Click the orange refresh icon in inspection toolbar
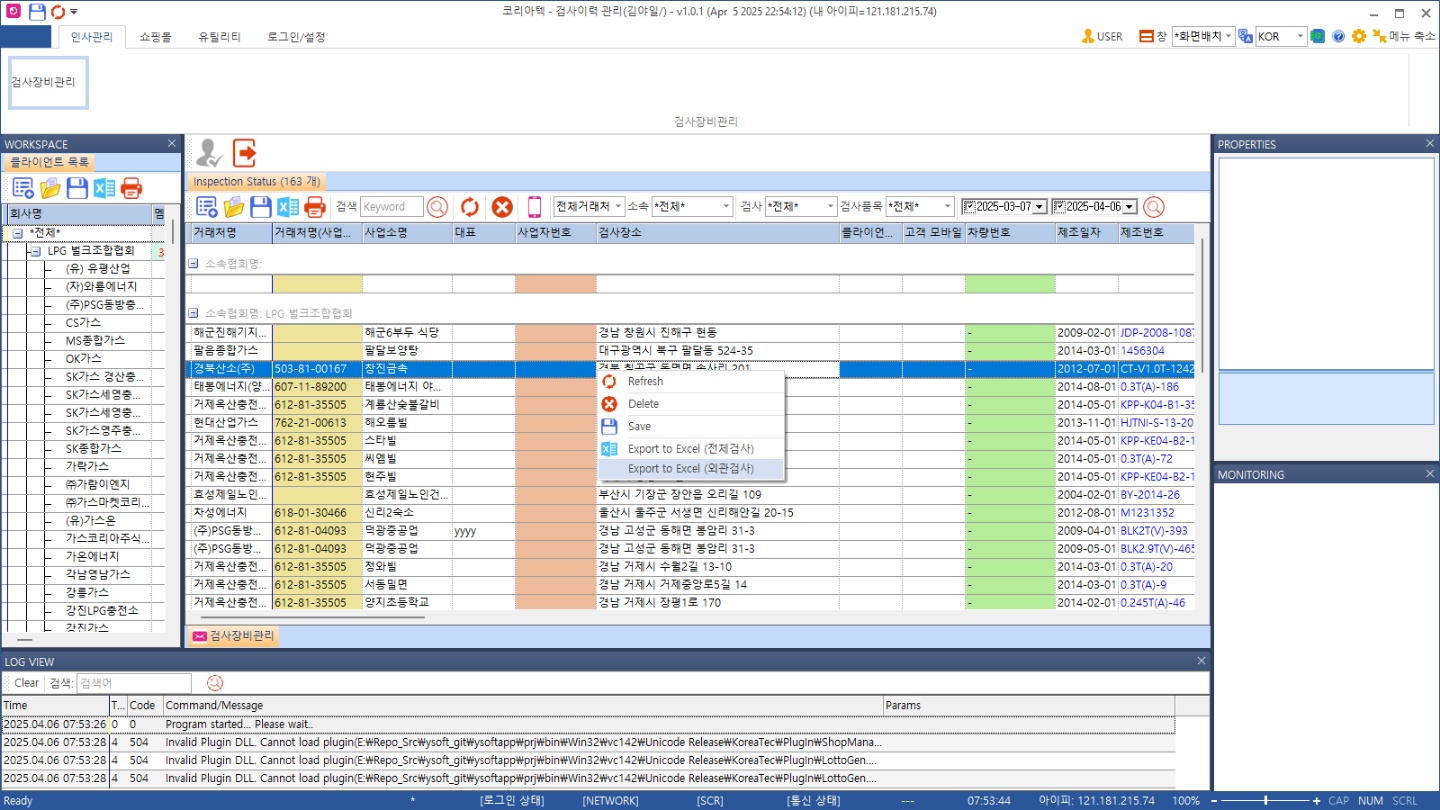 click(469, 207)
